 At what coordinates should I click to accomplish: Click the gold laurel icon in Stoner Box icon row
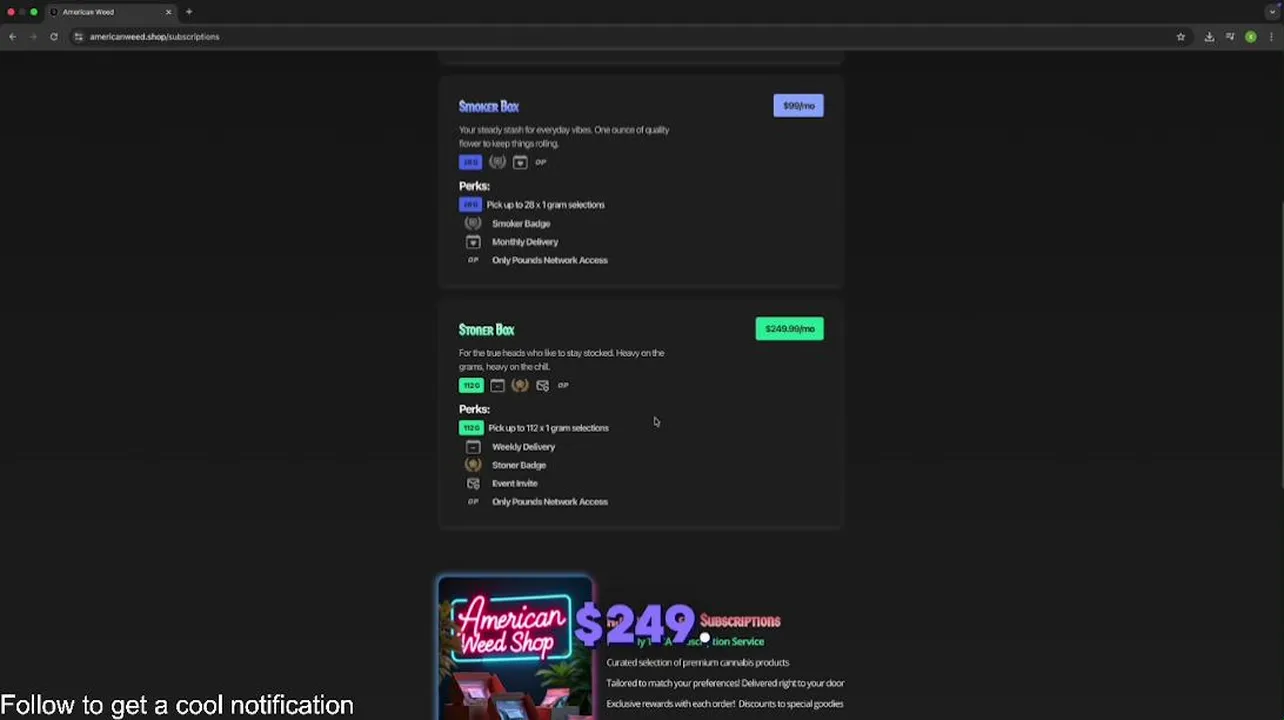point(520,385)
